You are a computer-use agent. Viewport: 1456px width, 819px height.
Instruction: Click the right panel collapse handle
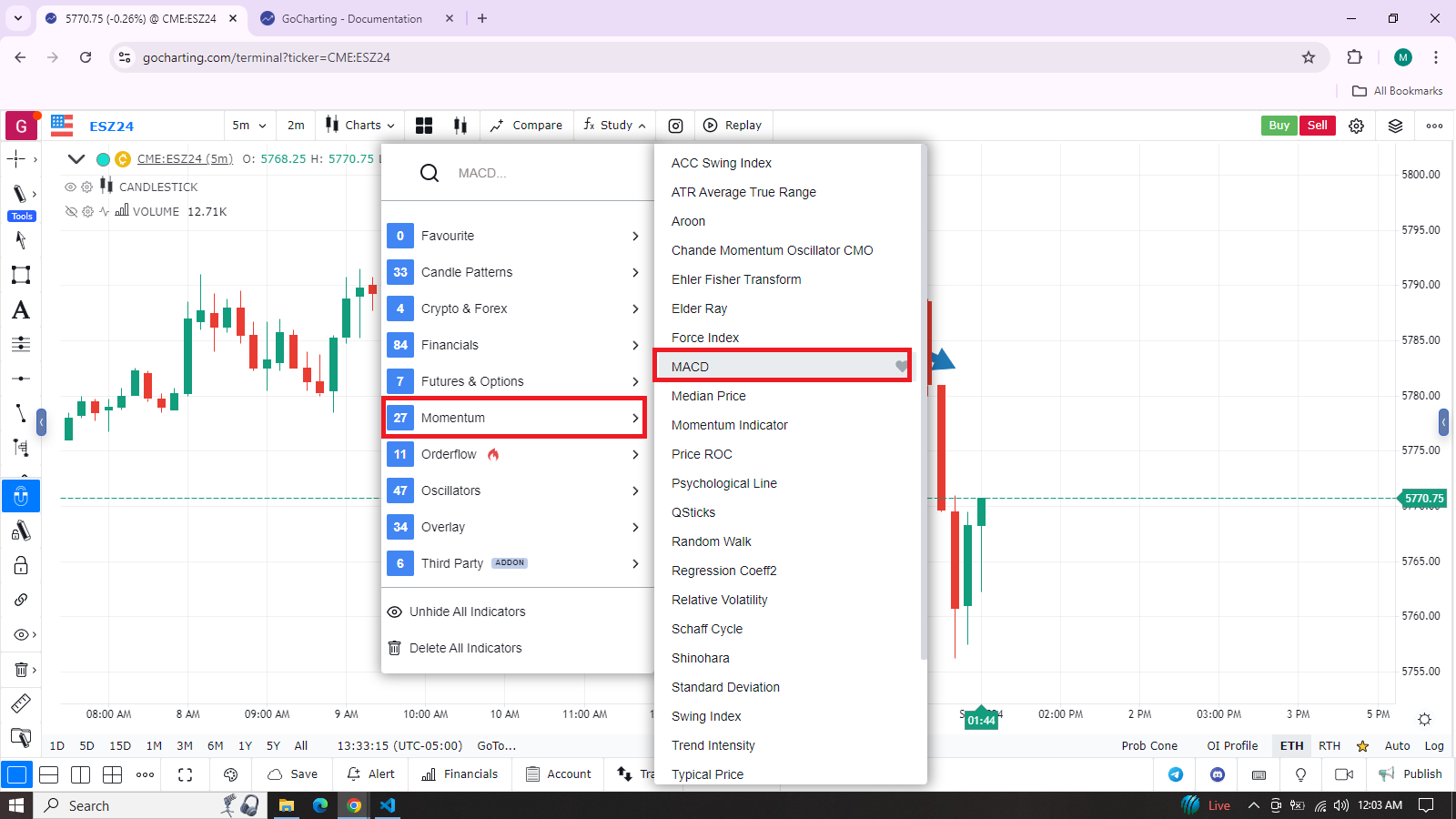click(x=1443, y=422)
